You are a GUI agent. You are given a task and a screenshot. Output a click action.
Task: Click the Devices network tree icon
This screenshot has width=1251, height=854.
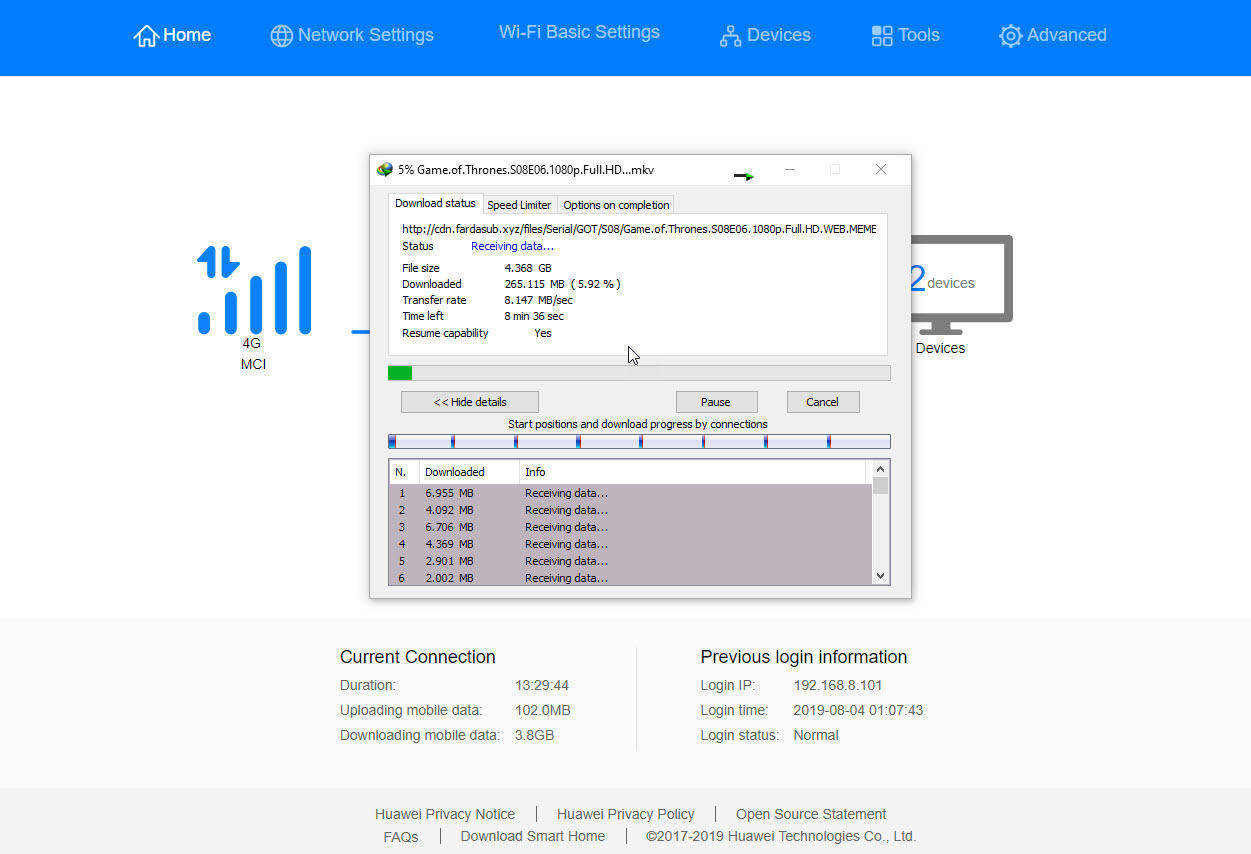point(731,36)
